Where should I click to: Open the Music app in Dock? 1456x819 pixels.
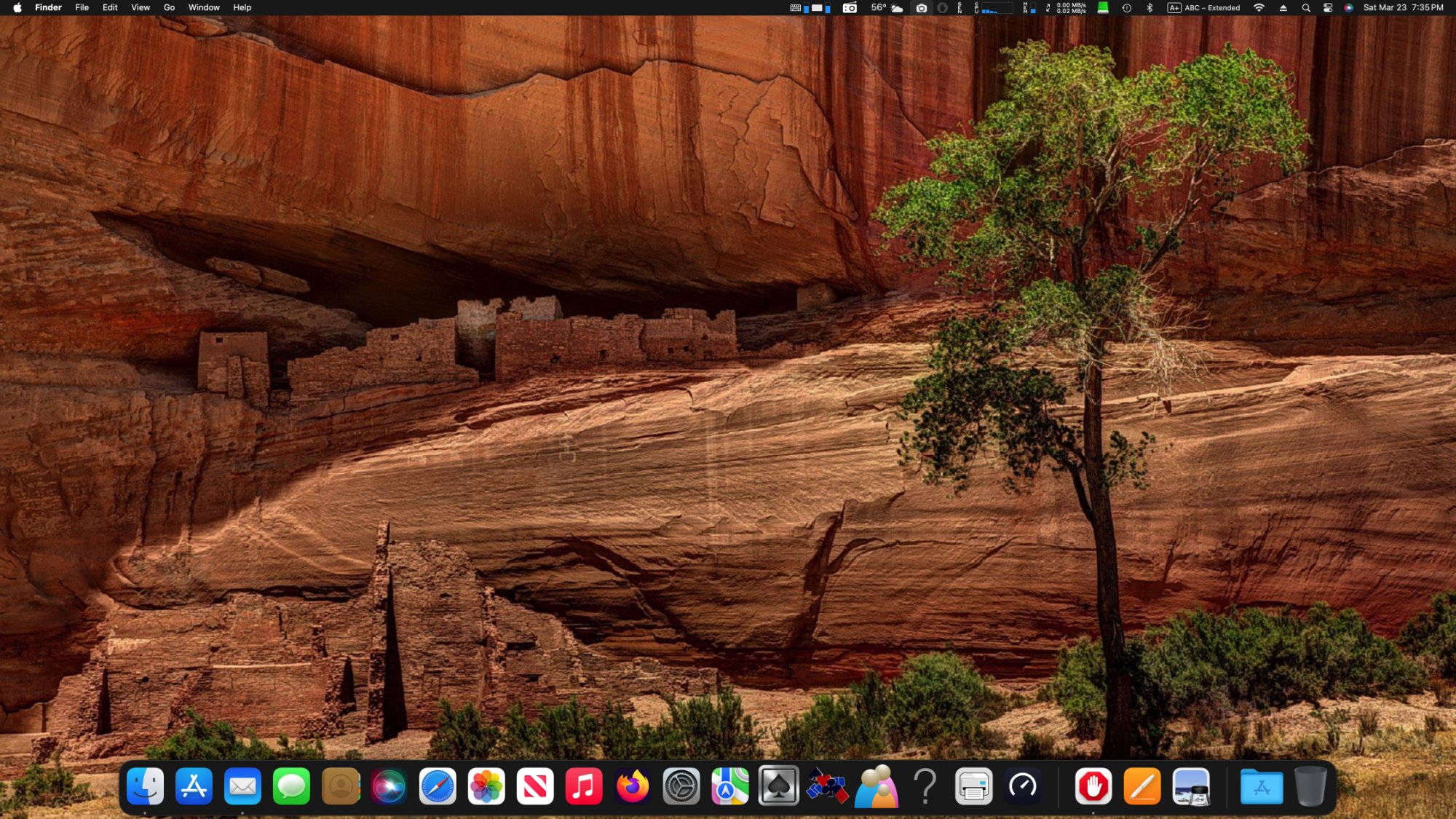[584, 786]
